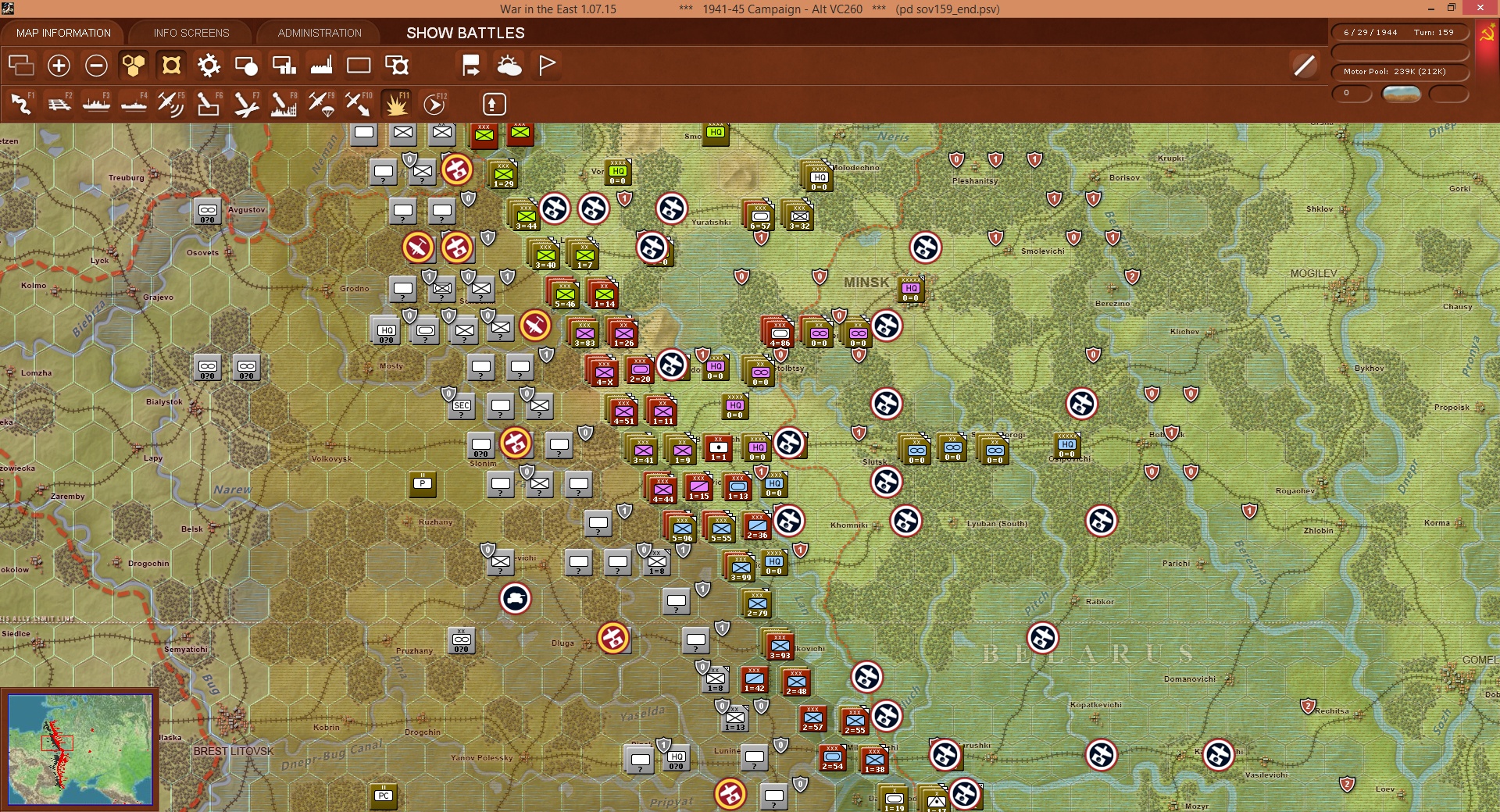
Task: Click the date and turn display
Action: point(1399,33)
